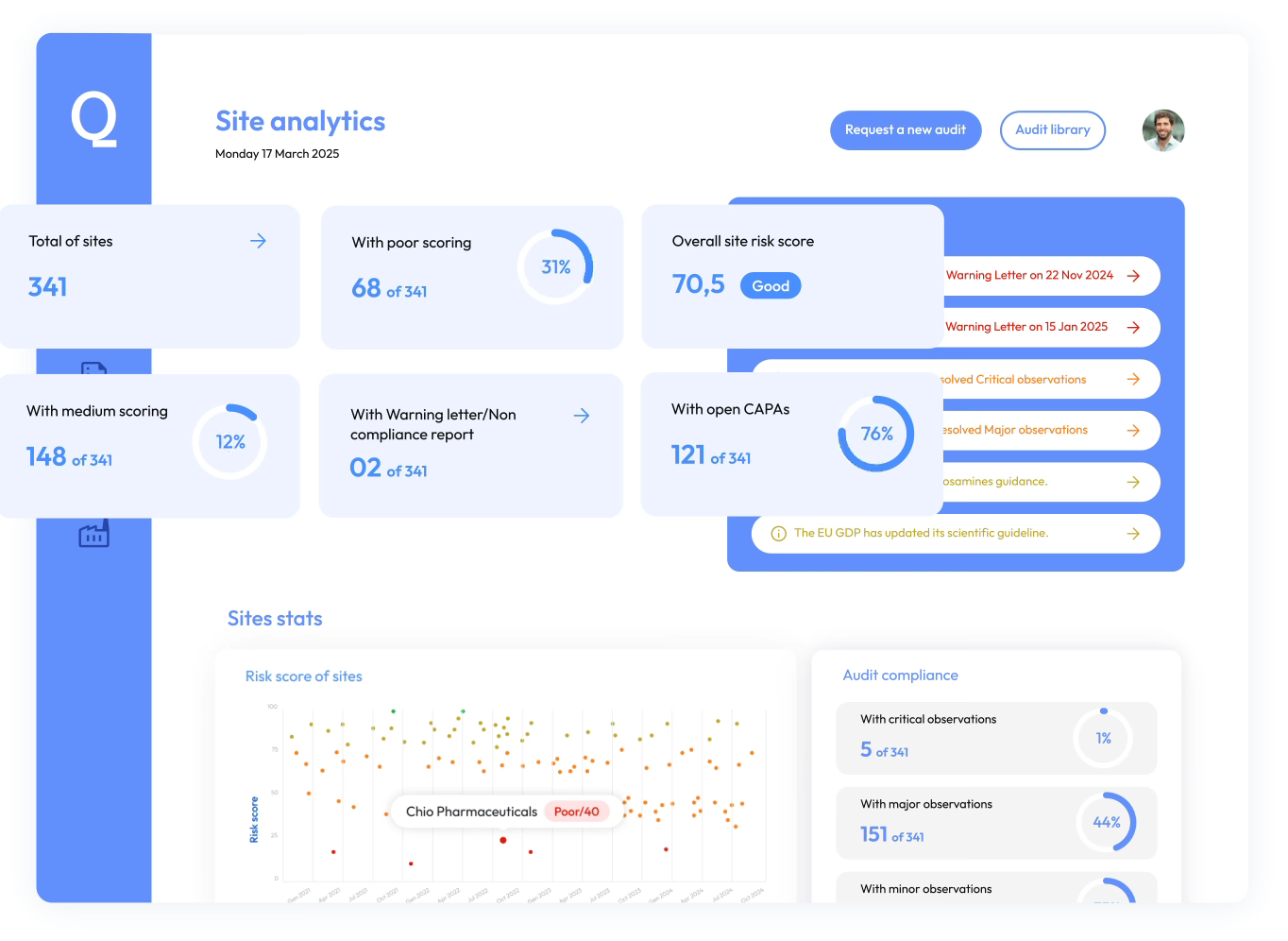Select the 31% poor scoring progress ring

click(555, 266)
